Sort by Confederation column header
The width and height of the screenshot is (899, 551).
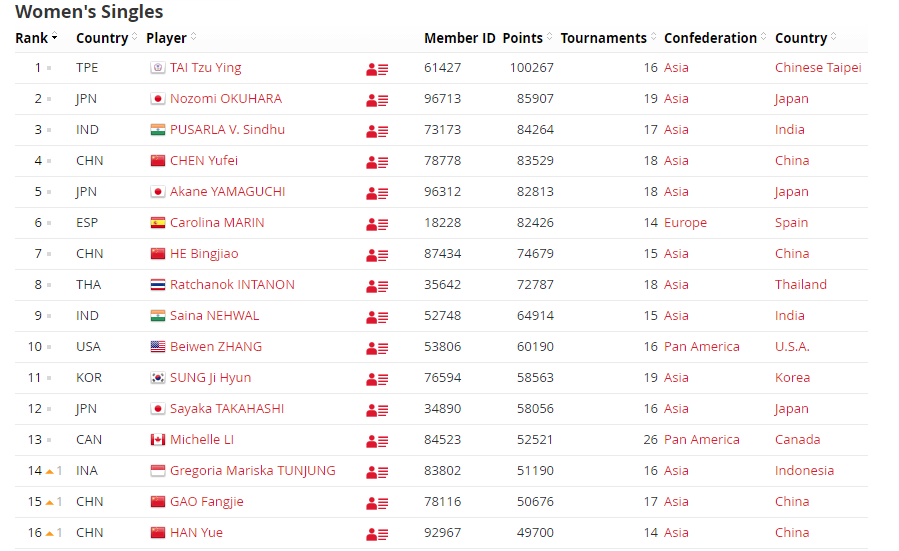[715, 38]
